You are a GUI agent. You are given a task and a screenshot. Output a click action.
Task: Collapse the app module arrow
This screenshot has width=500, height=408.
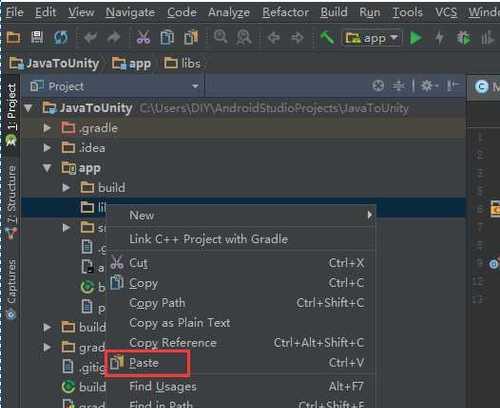[x=47, y=168]
